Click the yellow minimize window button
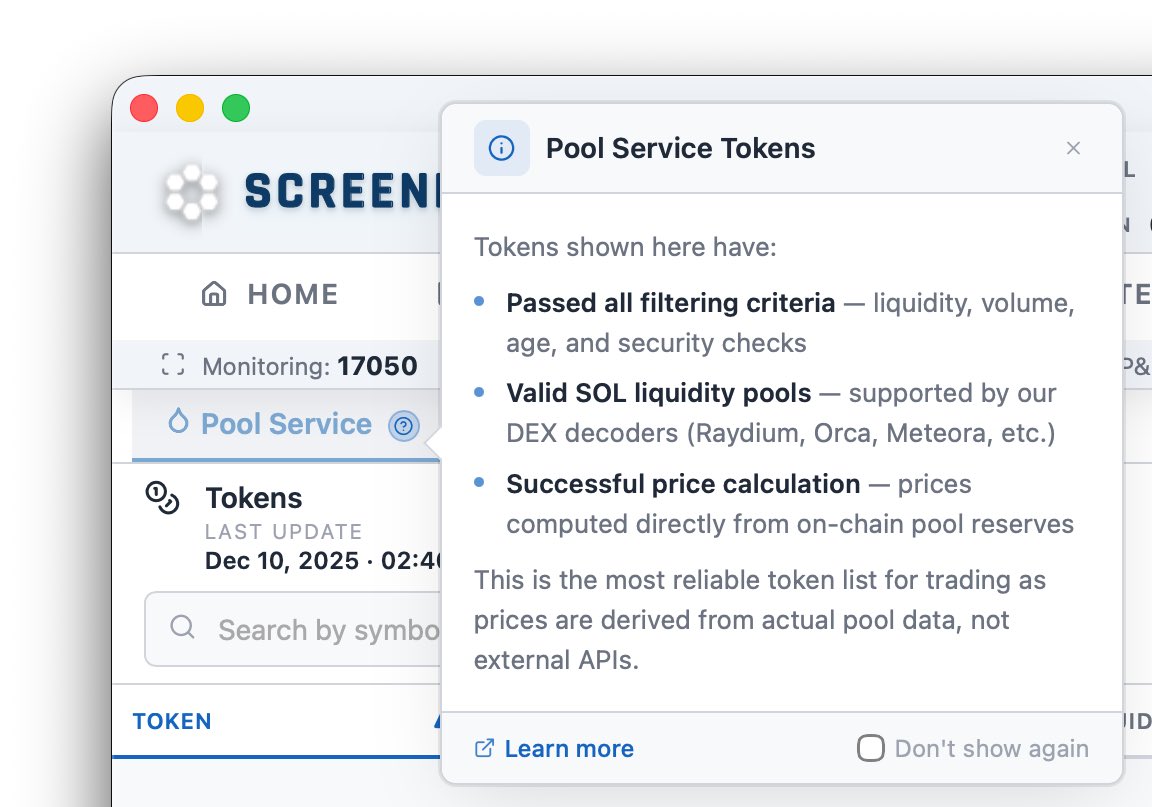Image resolution: width=1152 pixels, height=807 pixels. (190, 109)
